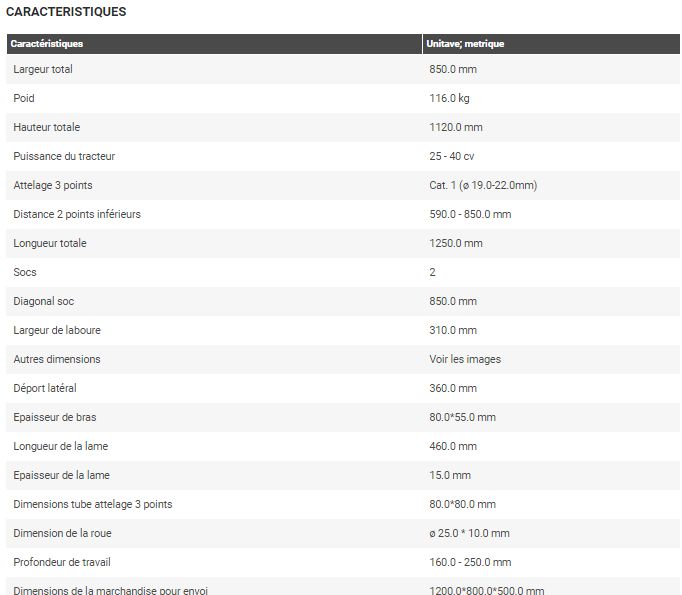Screen dimensions: 682x595
Task: Click the CARACTERISTIQUES section heading
Action: pyautogui.click(x=66, y=12)
